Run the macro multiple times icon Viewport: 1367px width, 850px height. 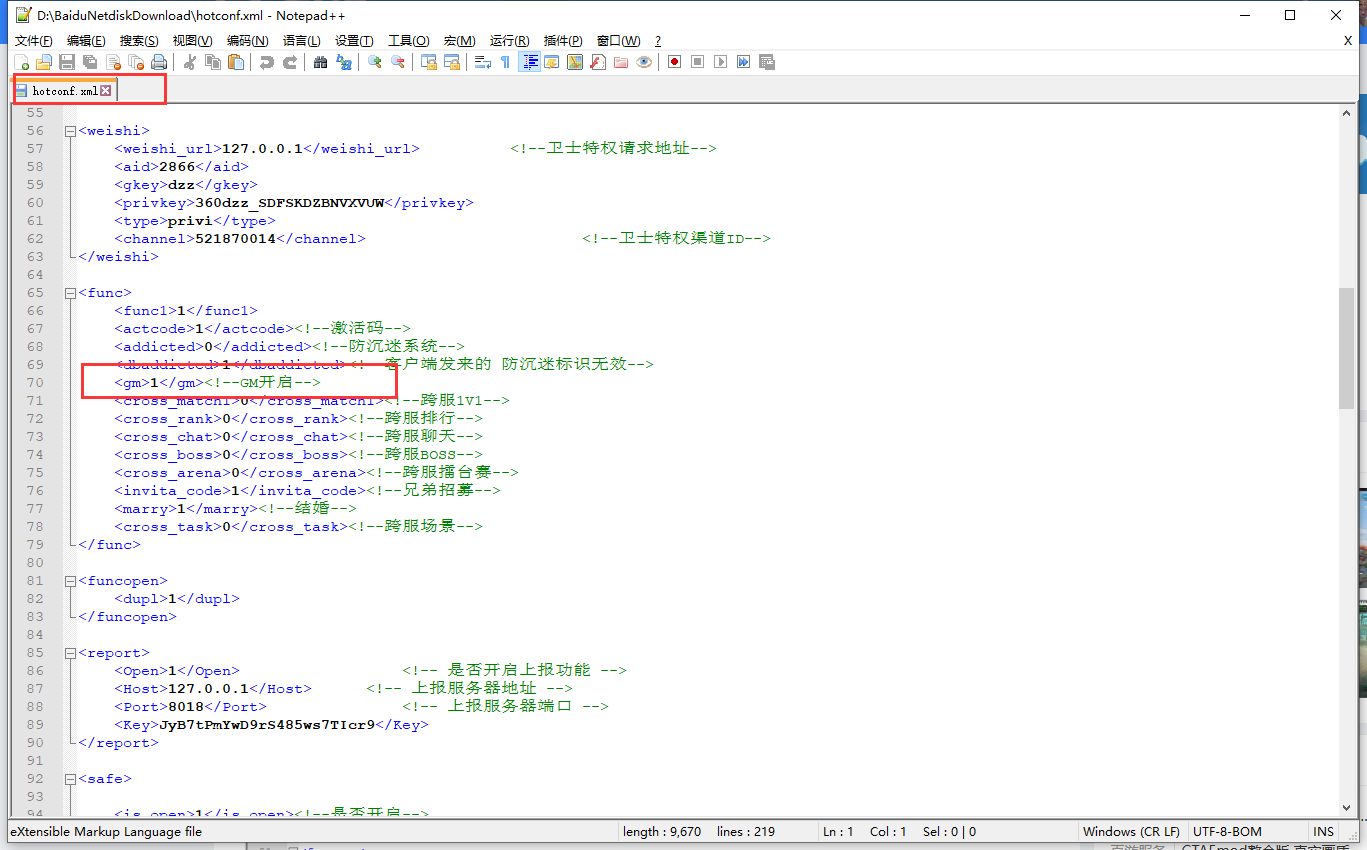point(743,62)
